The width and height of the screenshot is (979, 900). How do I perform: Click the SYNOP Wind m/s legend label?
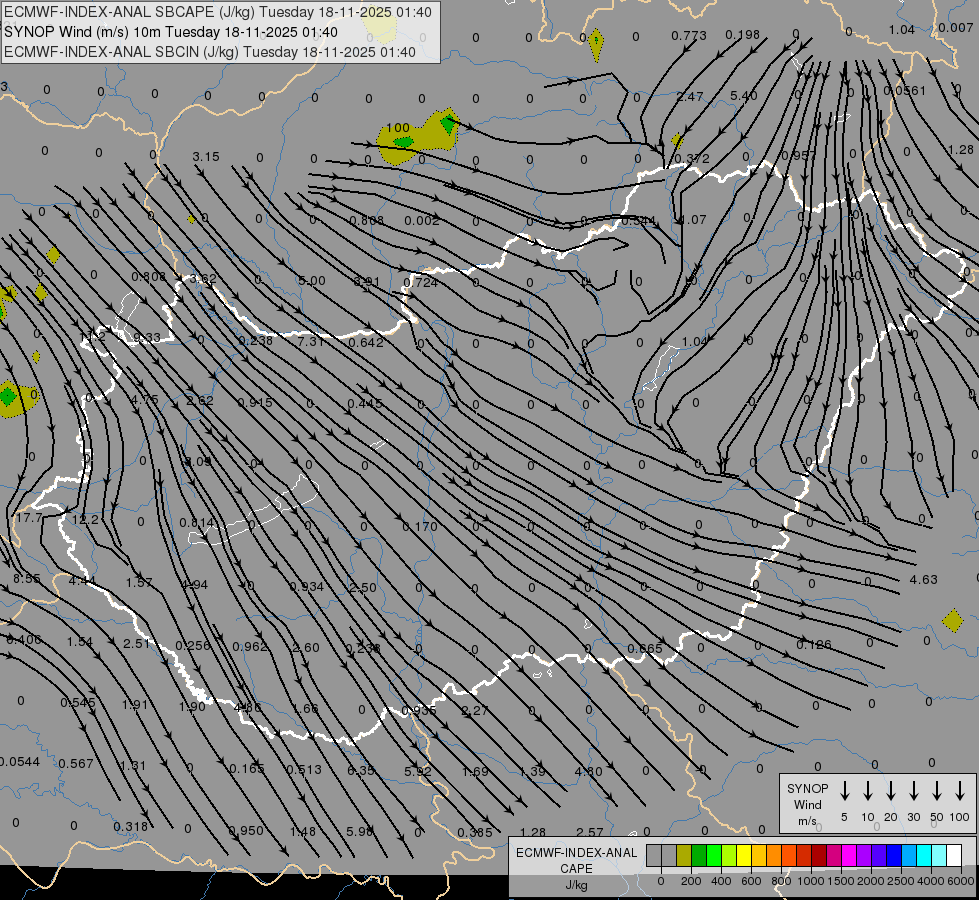807,805
